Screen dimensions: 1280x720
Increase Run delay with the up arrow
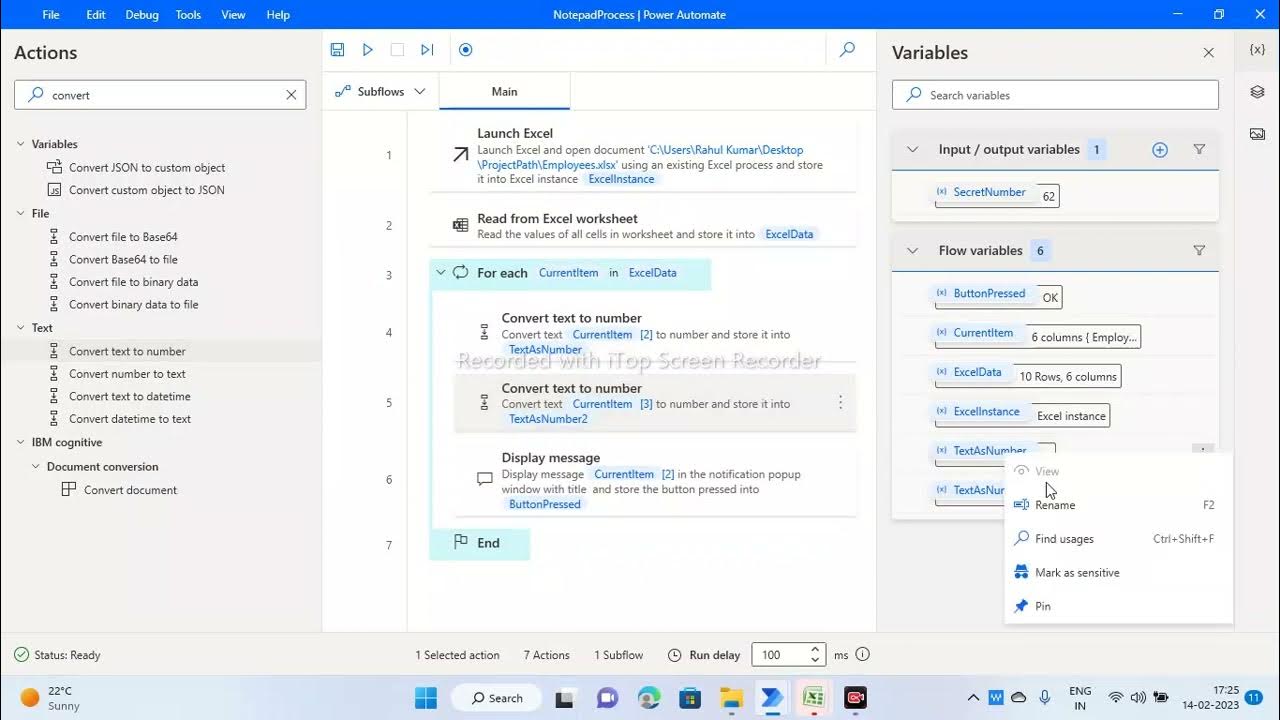tap(815, 650)
